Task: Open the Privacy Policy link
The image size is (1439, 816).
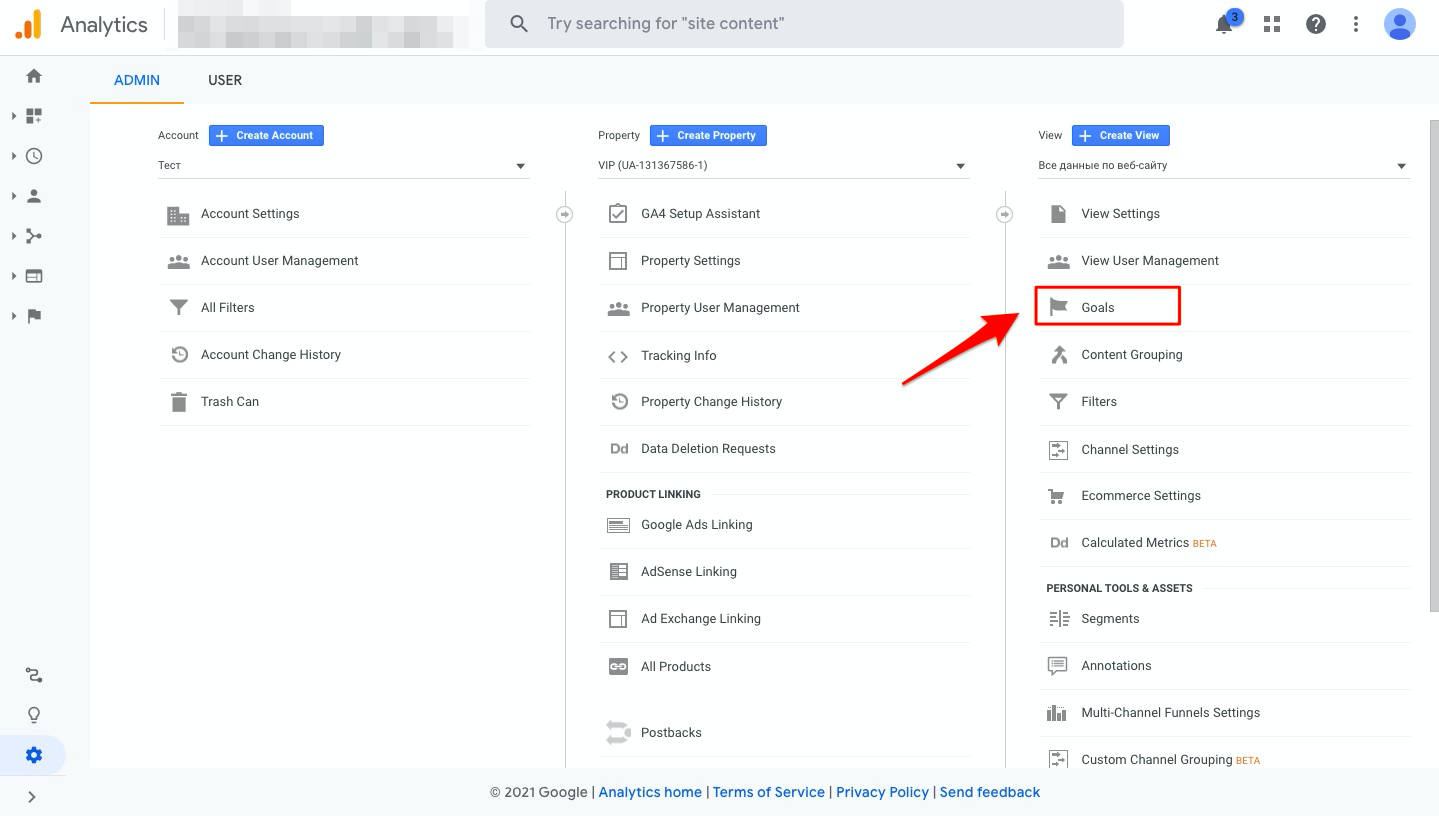Action: [x=883, y=792]
